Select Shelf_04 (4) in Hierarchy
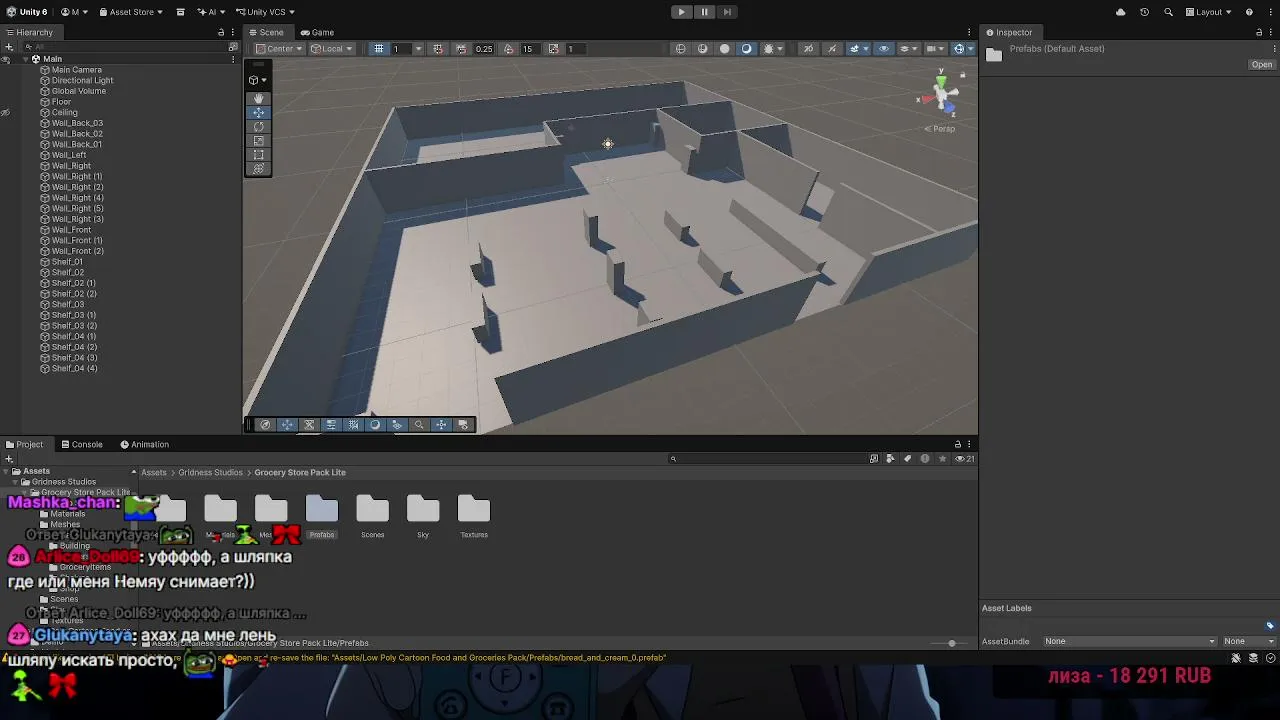 pos(74,368)
